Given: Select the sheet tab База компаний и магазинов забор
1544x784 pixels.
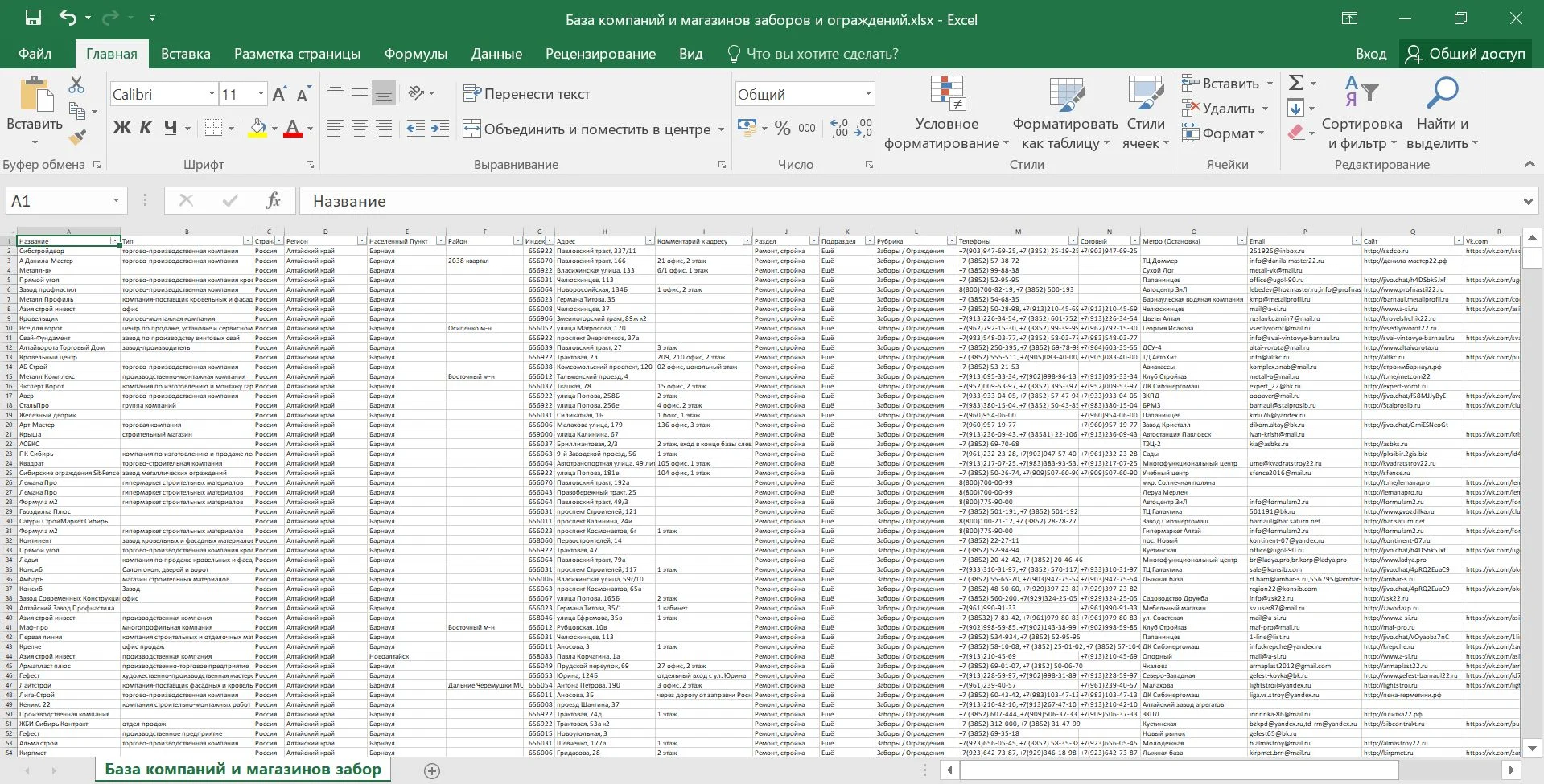Looking at the screenshot, I should pyautogui.click(x=243, y=769).
